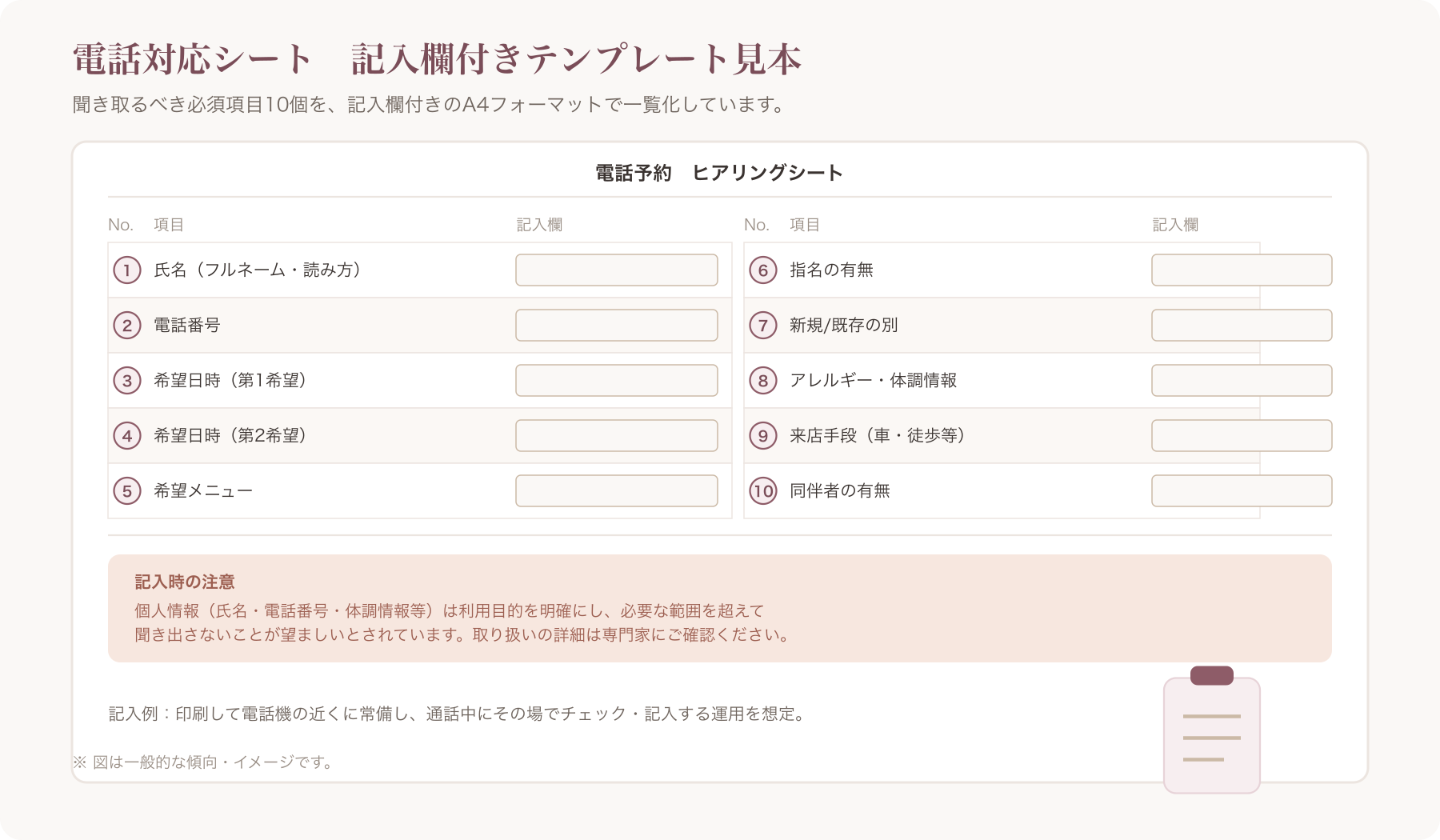Click the input field for 希望メニュー

617,491
